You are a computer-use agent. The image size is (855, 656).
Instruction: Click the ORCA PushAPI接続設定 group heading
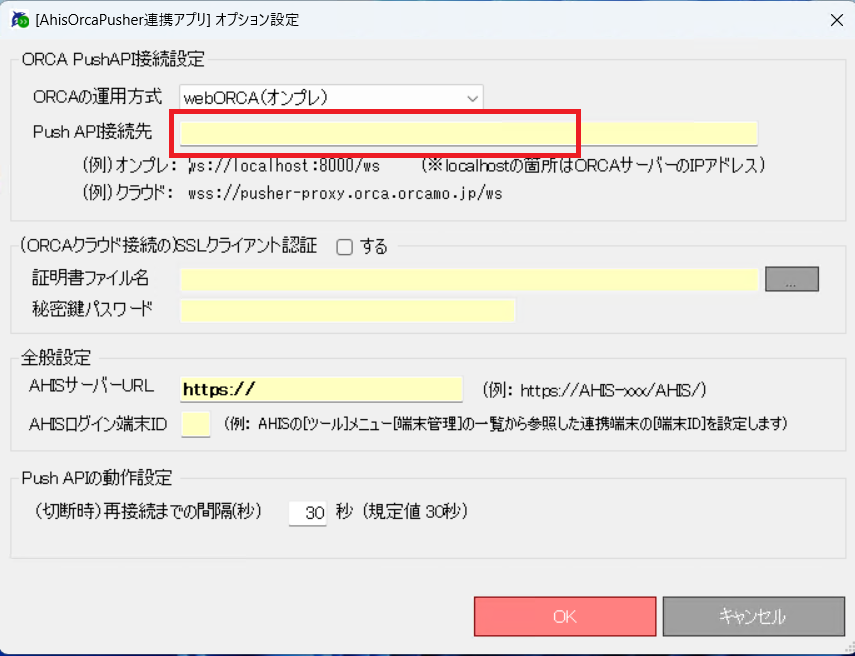(112, 59)
